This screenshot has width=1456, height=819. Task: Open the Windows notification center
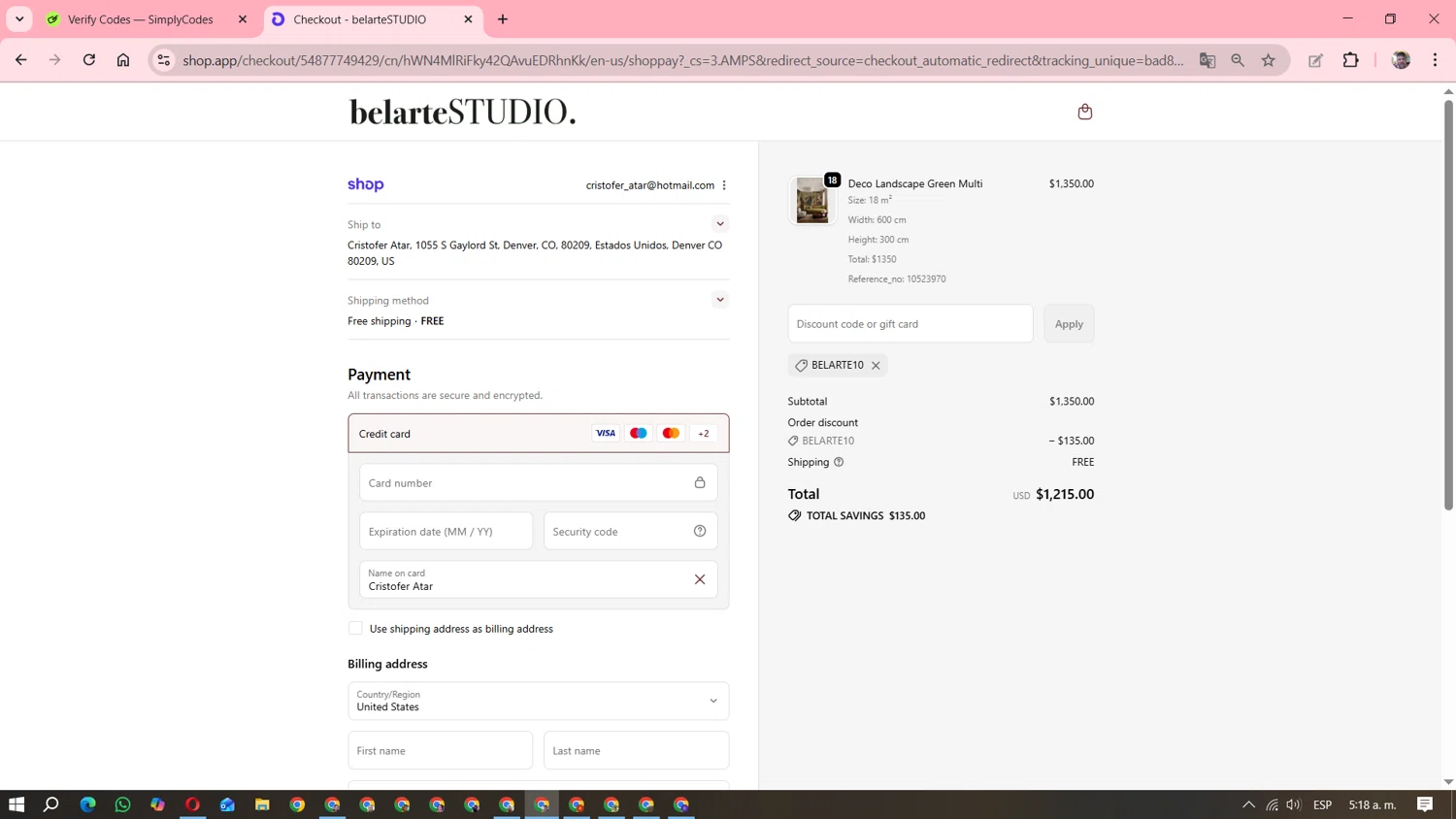(x=1425, y=804)
